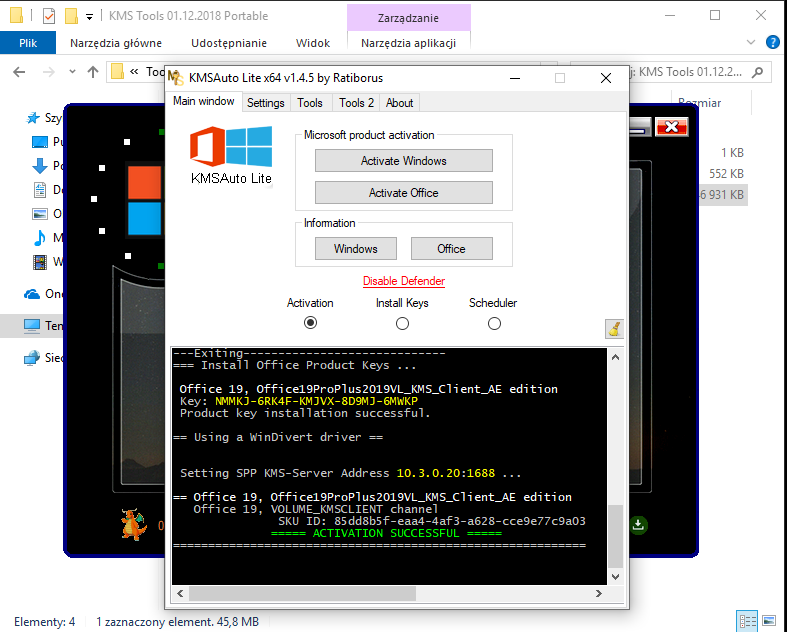Click Properties checkmark icon in quick access toolbar
The width and height of the screenshot is (787, 632).
pyautogui.click(x=49, y=16)
